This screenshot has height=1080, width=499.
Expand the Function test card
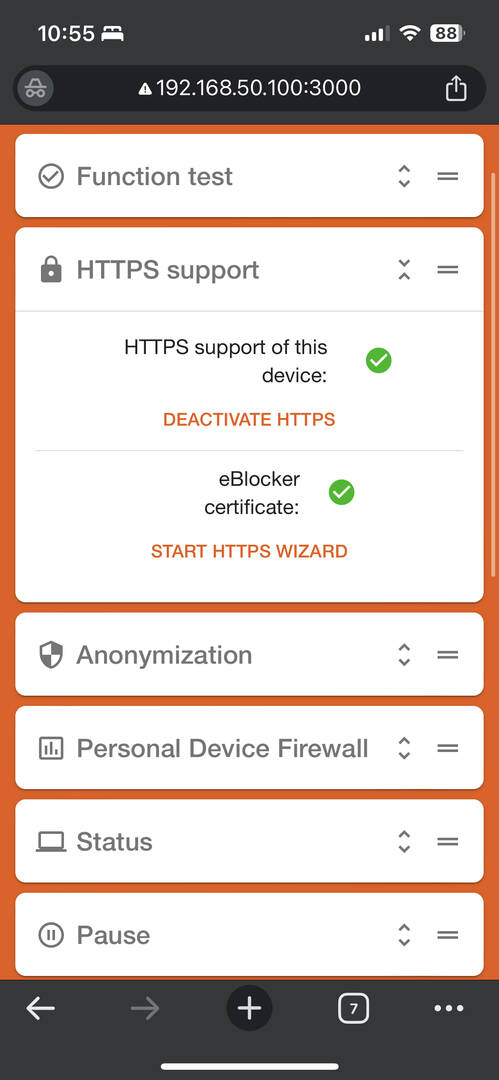(x=405, y=176)
